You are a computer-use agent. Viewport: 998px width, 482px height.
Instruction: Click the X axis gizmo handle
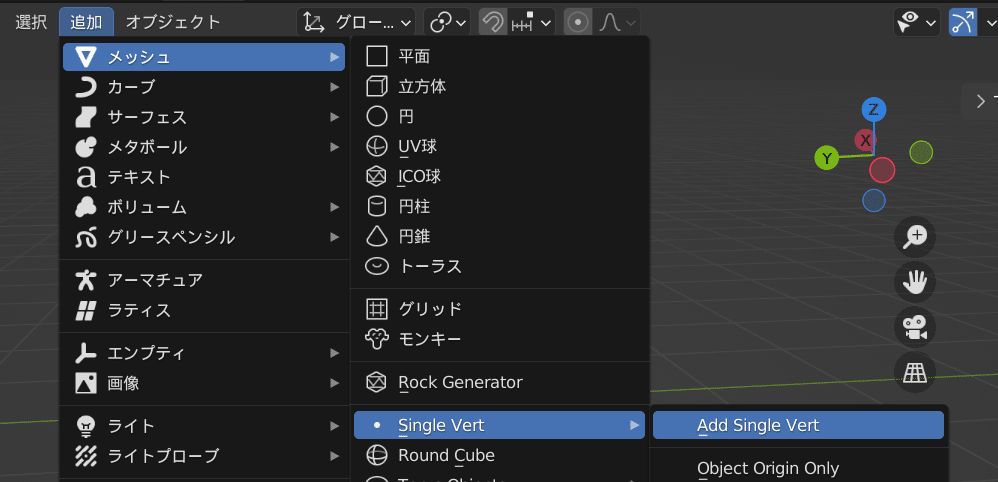click(x=865, y=140)
